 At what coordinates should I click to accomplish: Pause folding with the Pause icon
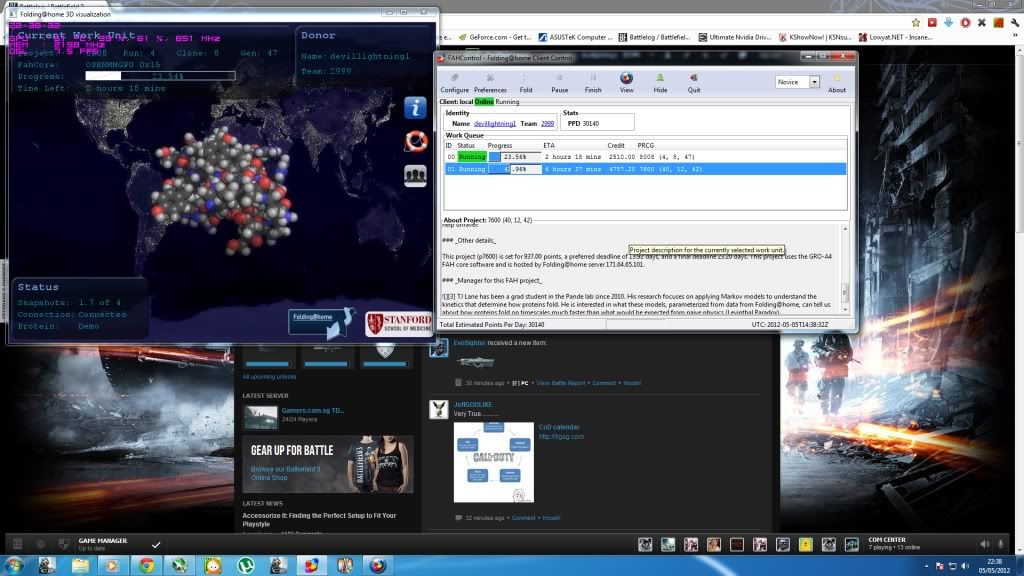[x=559, y=81]
